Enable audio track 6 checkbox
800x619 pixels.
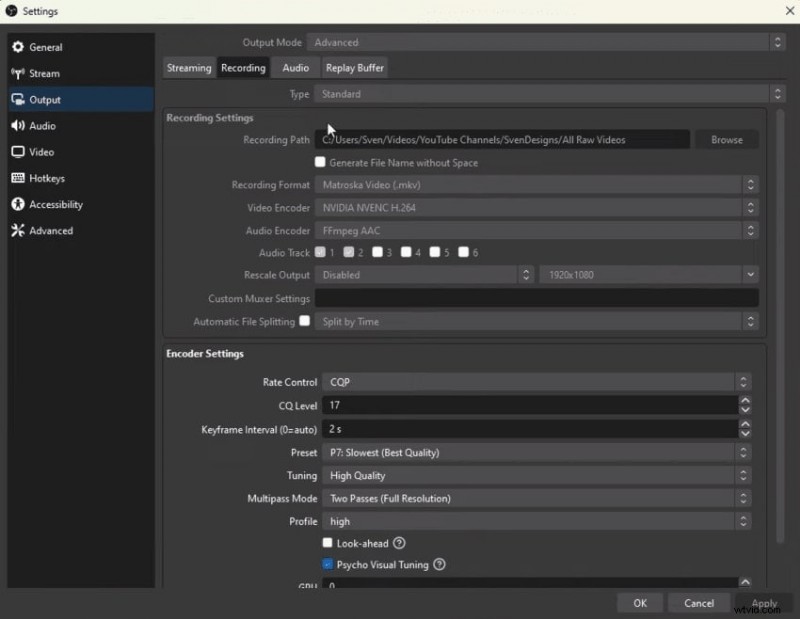[x=463, y=252]
